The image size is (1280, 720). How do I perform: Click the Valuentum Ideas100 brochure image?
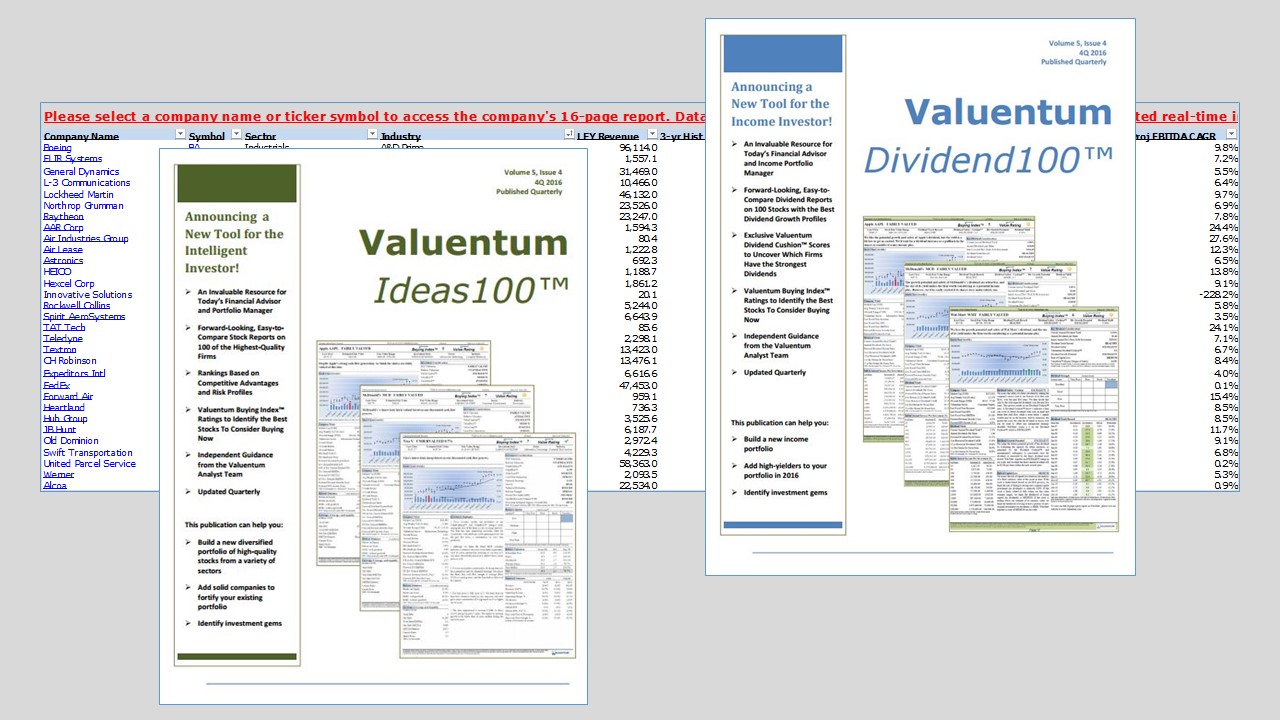point(373,426)
